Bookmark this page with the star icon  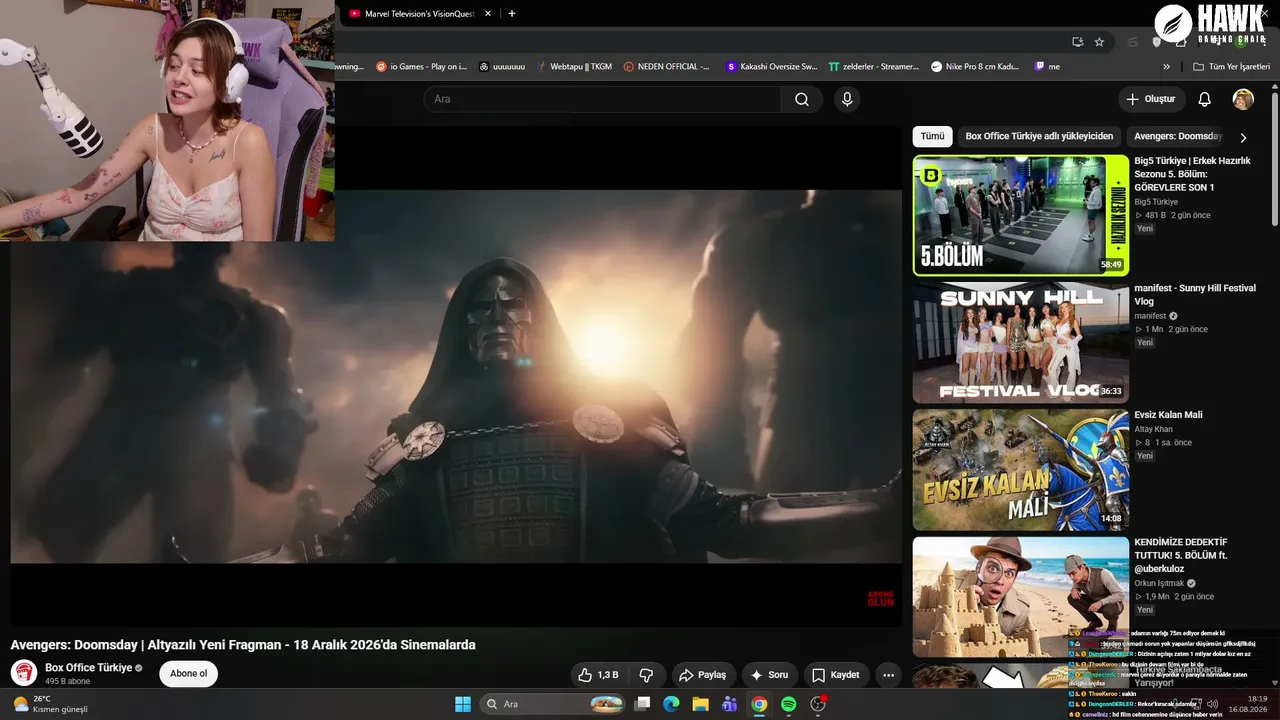[x=1099, y=42]
